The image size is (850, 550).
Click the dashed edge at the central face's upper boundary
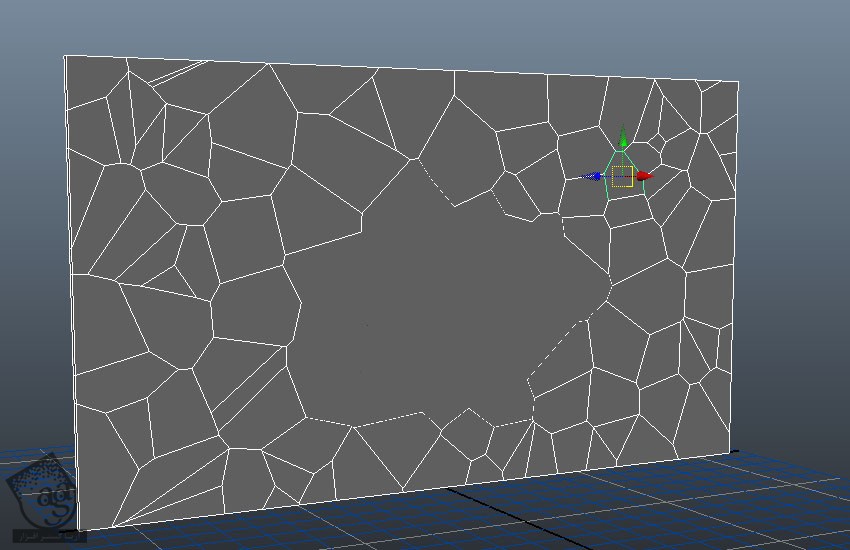[x=434, y=182]
